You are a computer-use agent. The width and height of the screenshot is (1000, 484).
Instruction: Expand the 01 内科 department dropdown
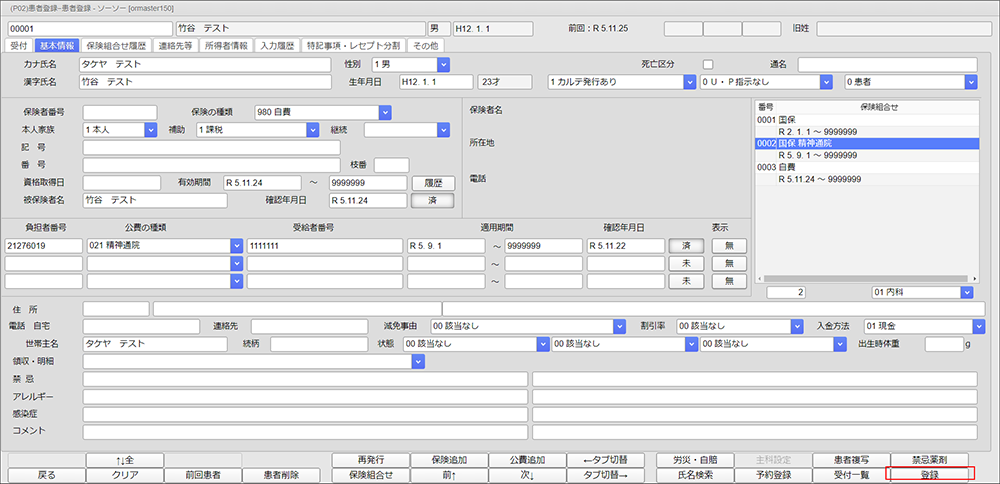pyautogui.click(x=966, y=292)
